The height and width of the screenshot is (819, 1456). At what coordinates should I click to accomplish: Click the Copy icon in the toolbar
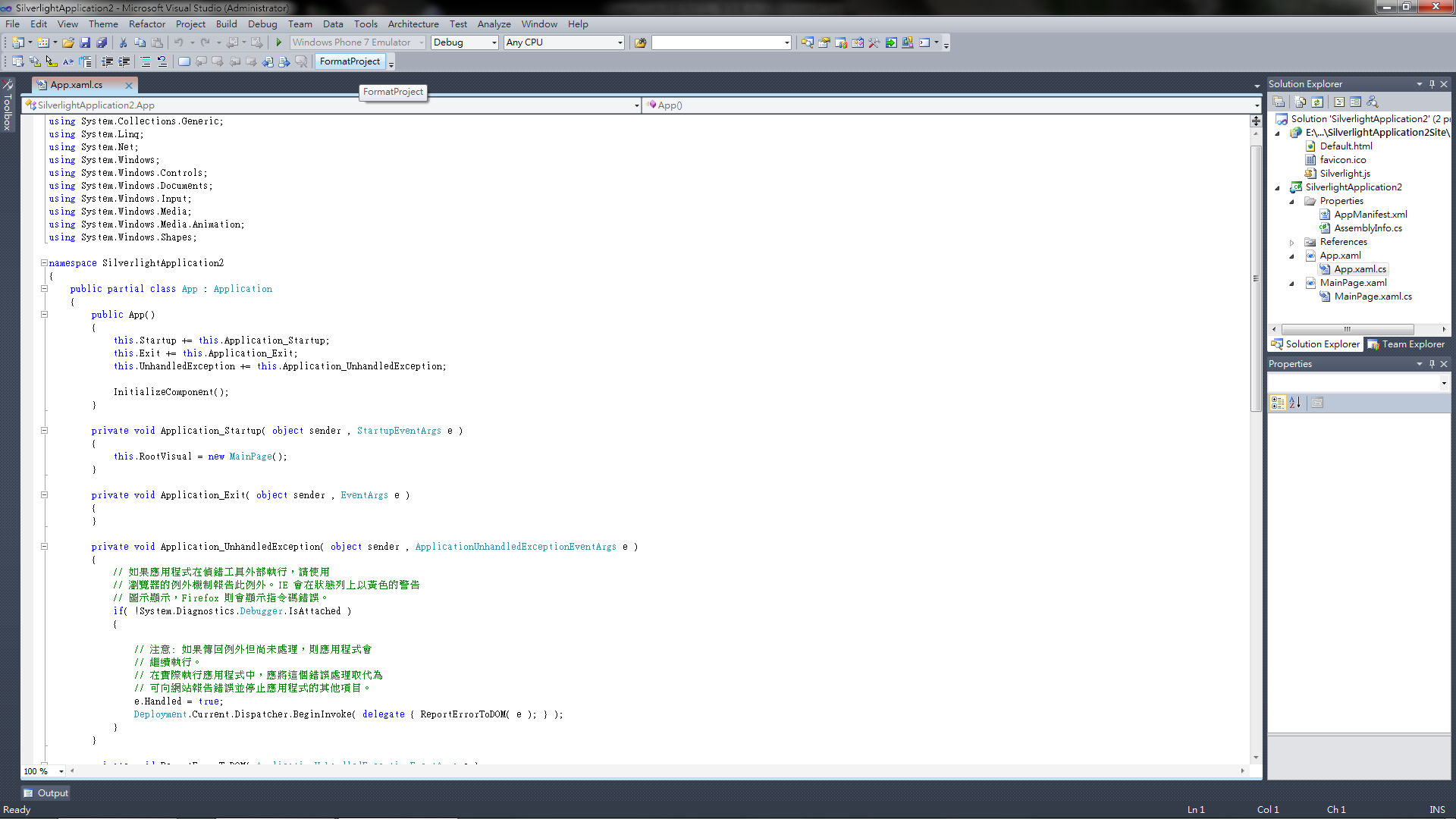pyautogui.click(x=140, y=42)
